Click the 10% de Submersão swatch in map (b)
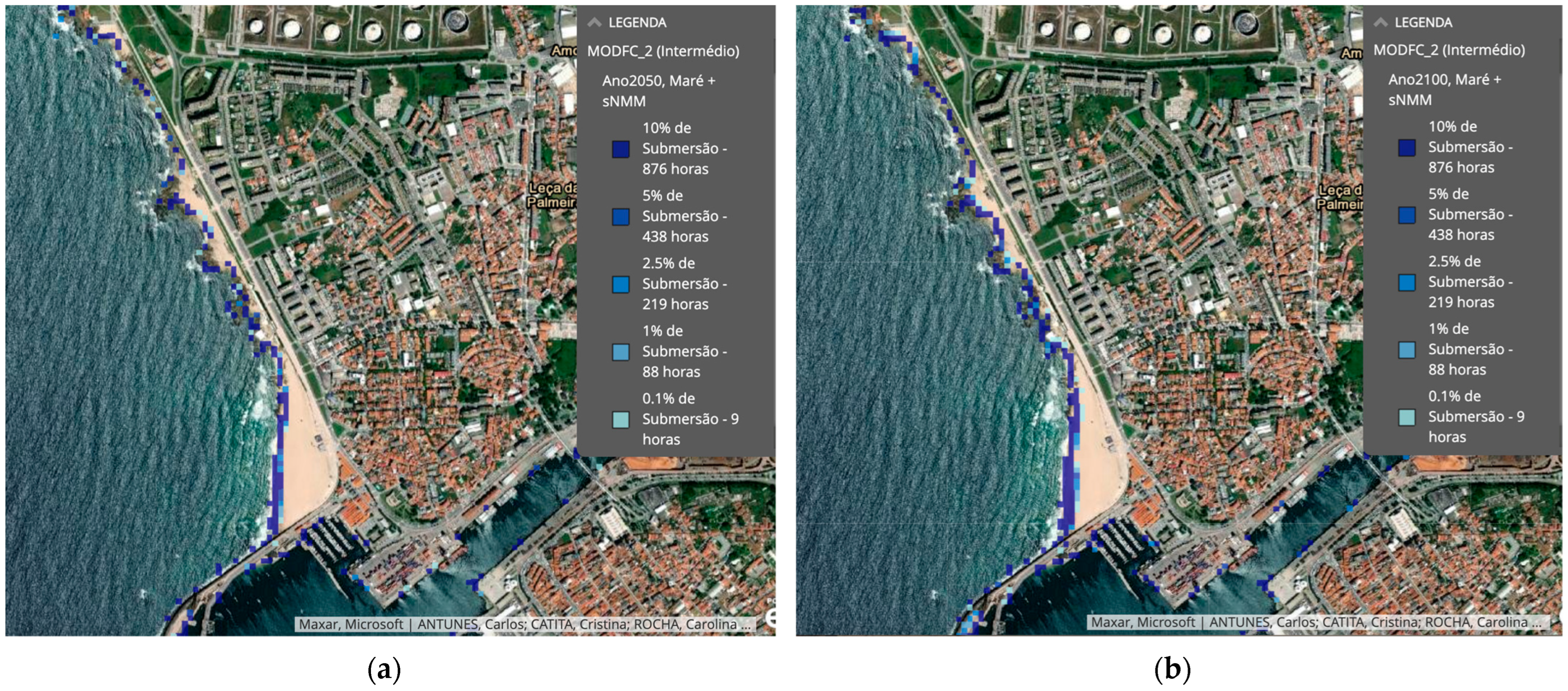Viewport: 1568px width, 691px height. (x=1407, y=147)
